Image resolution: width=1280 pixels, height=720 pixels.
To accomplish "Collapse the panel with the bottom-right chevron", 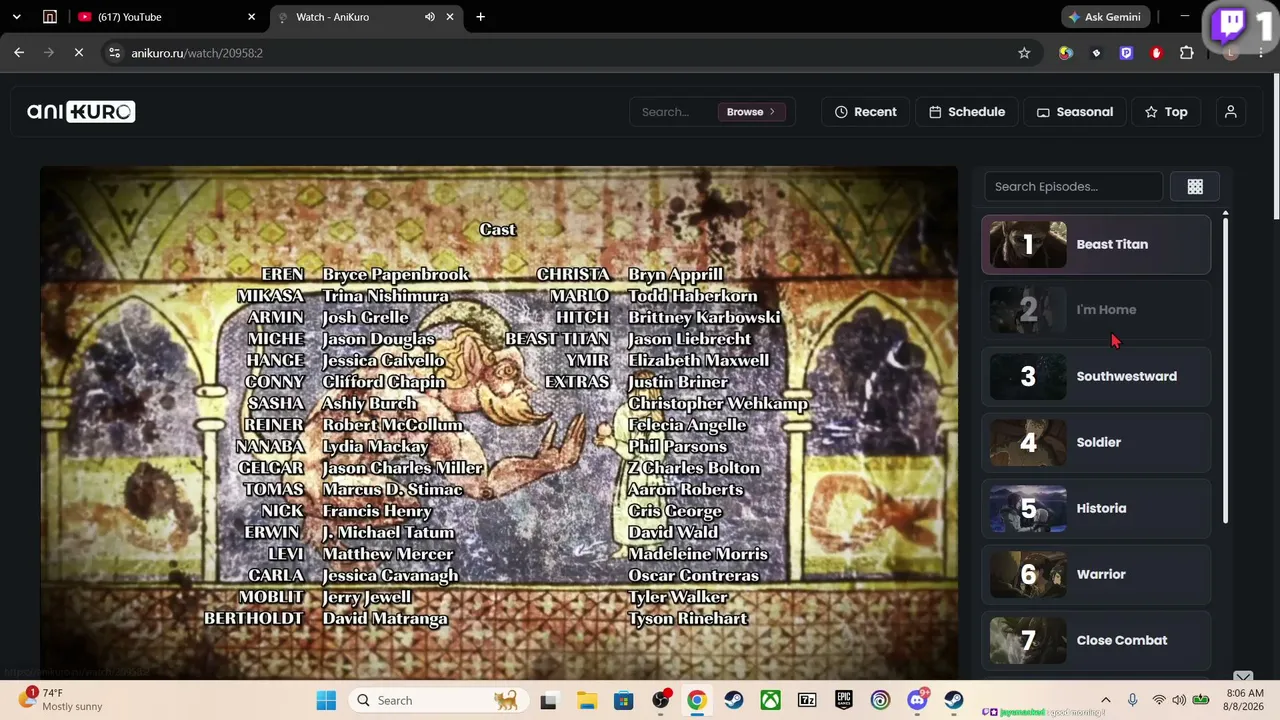I will [1243, 677].
